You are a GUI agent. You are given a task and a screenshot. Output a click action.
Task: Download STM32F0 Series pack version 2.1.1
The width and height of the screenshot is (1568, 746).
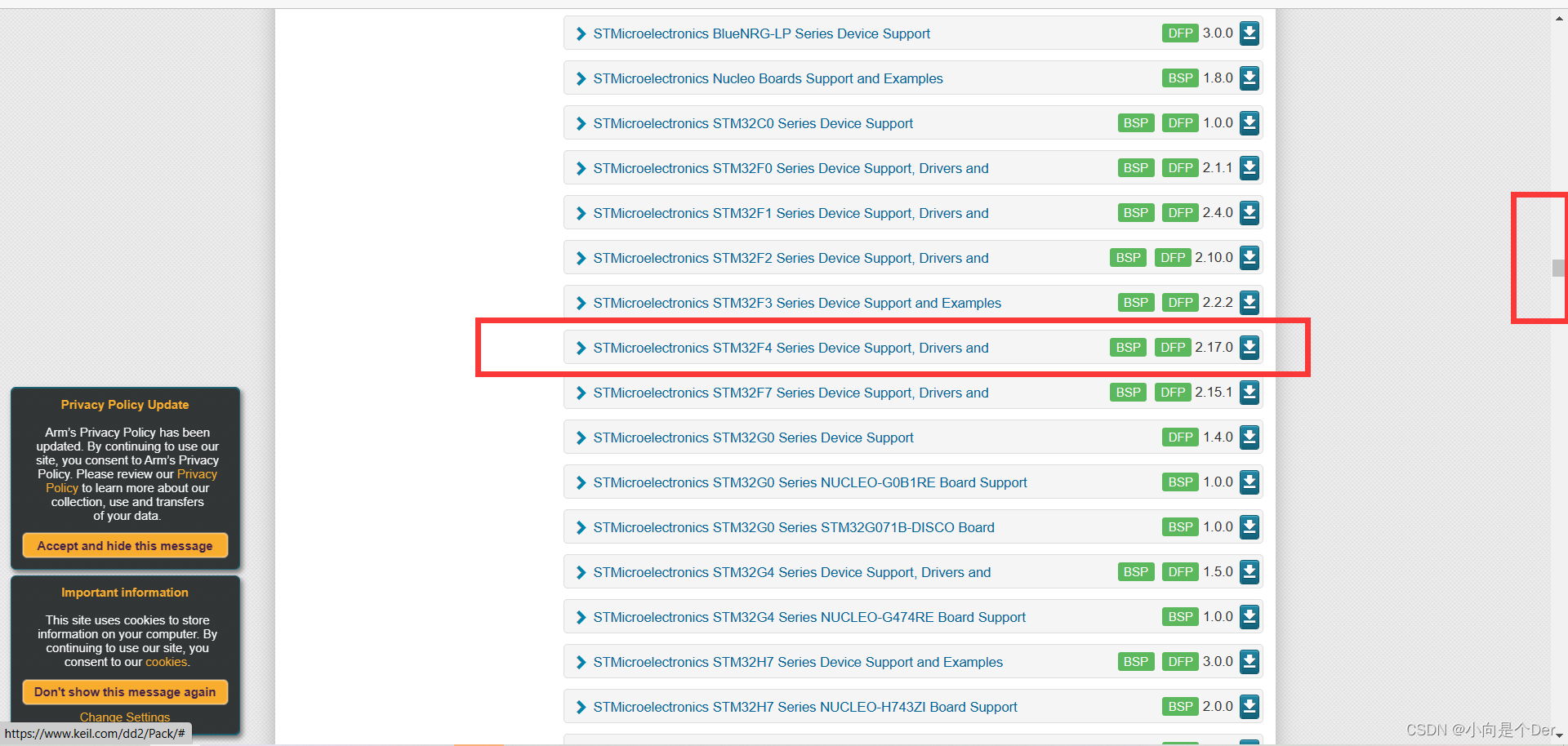(1249, 168)
